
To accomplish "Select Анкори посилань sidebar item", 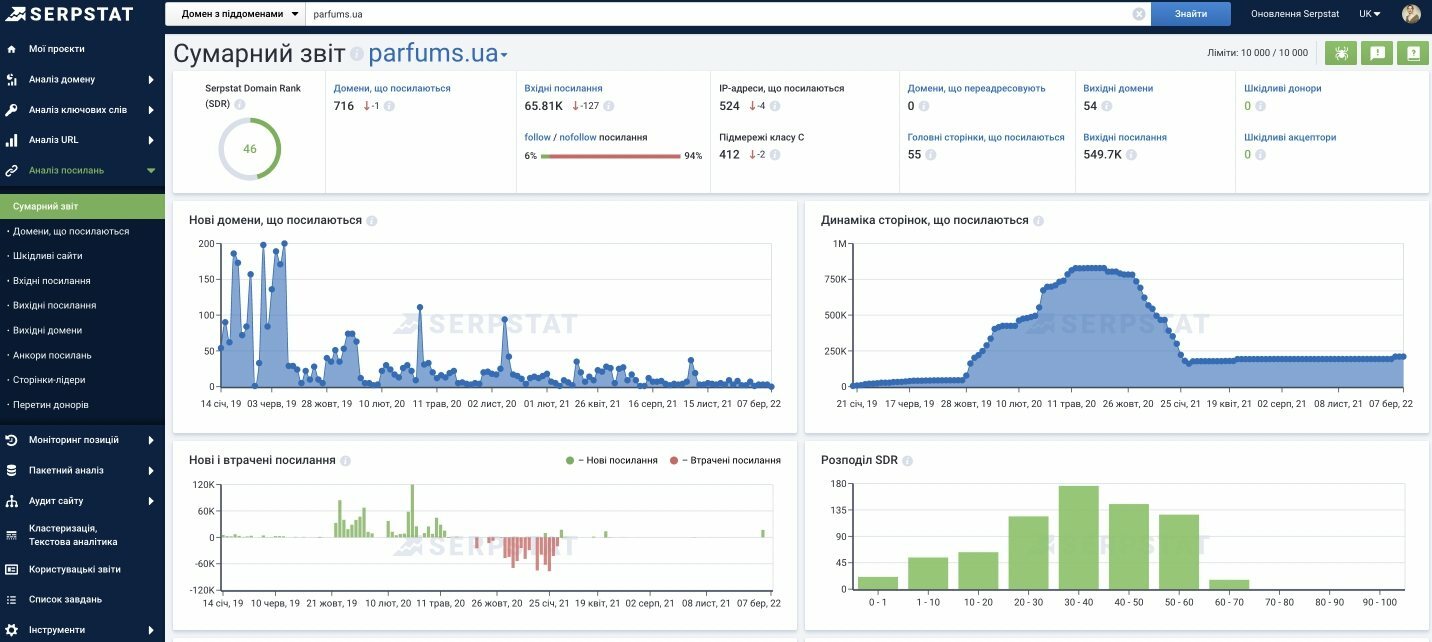I will [x=52, y=355].
